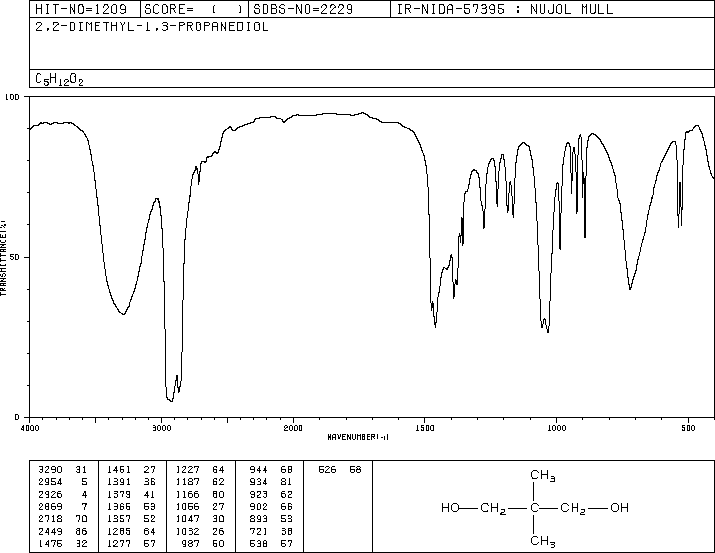Click the right-side OH group in structure
This screenshot has width=715, height=553.
[x=619, y=507]
